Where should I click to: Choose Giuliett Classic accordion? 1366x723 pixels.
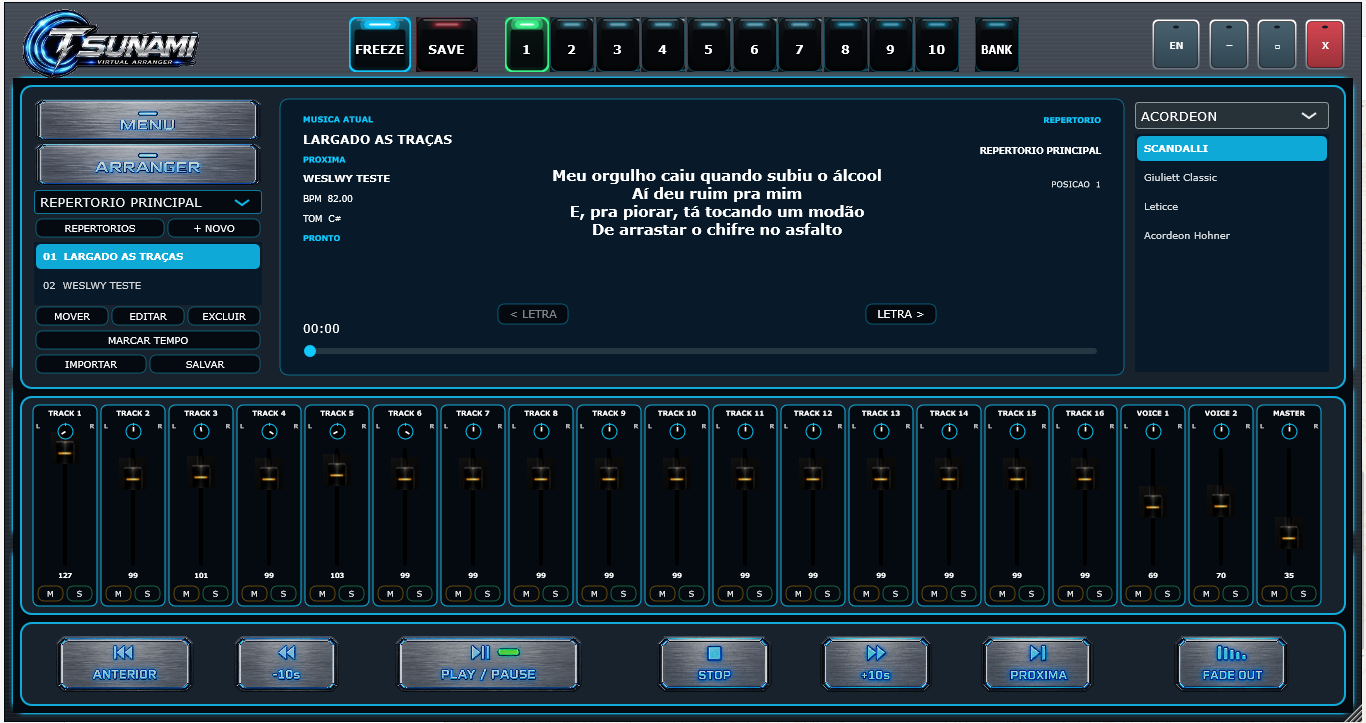tap(1232, 177)
